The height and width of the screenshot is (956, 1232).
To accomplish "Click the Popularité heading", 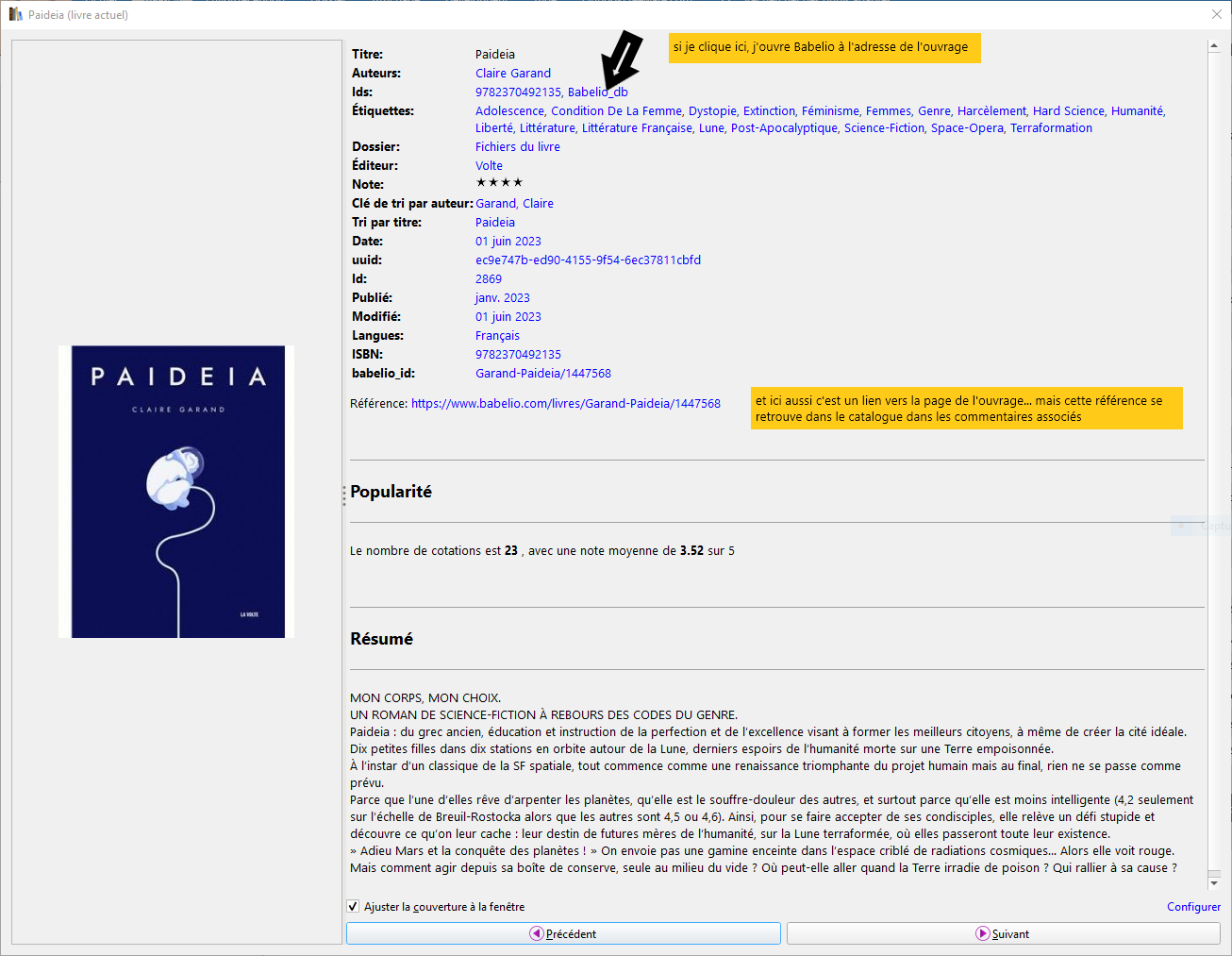I will point(391,492).
